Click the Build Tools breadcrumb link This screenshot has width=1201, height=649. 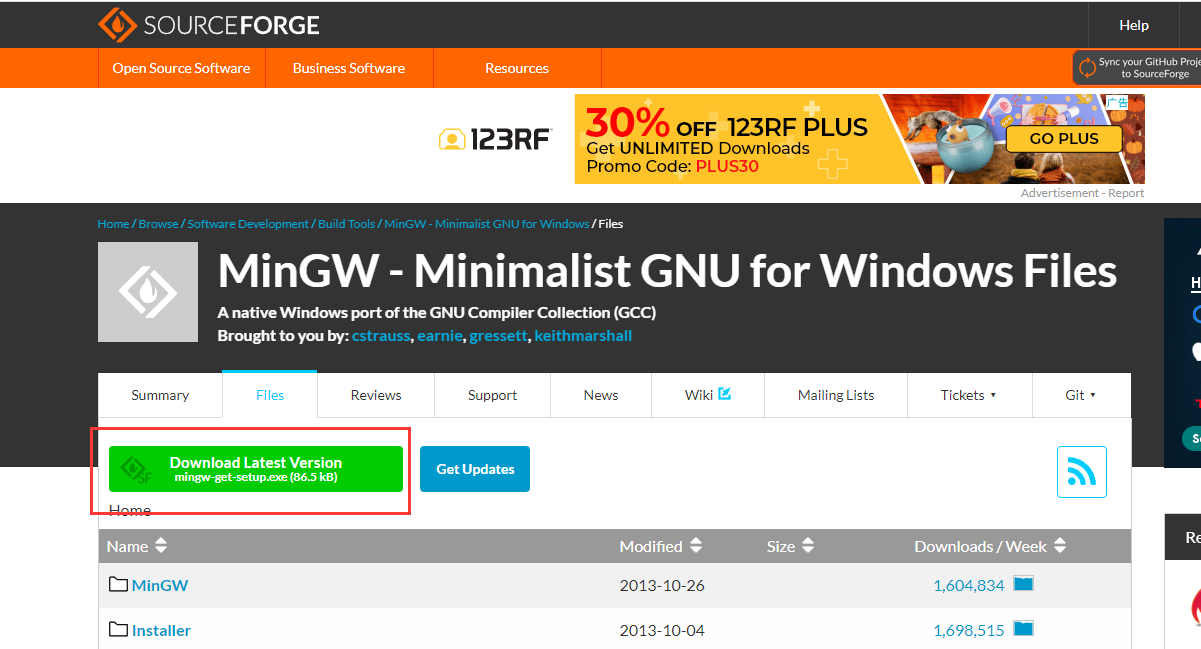(347, 224)
